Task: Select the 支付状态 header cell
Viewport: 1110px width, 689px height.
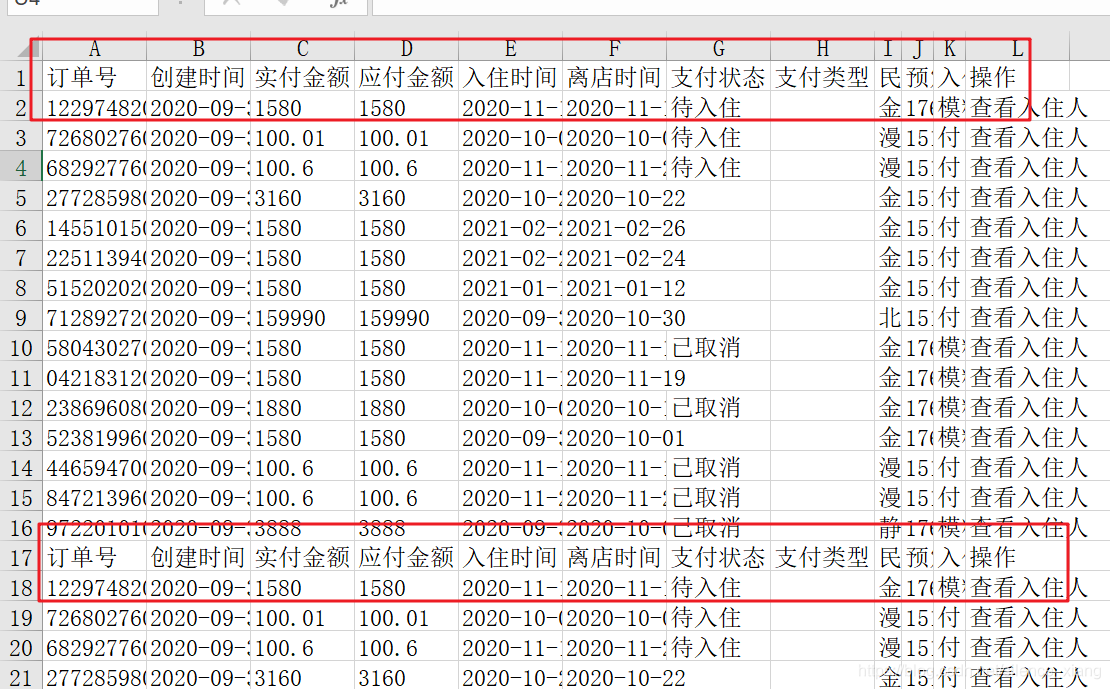Action: [718, 77]
